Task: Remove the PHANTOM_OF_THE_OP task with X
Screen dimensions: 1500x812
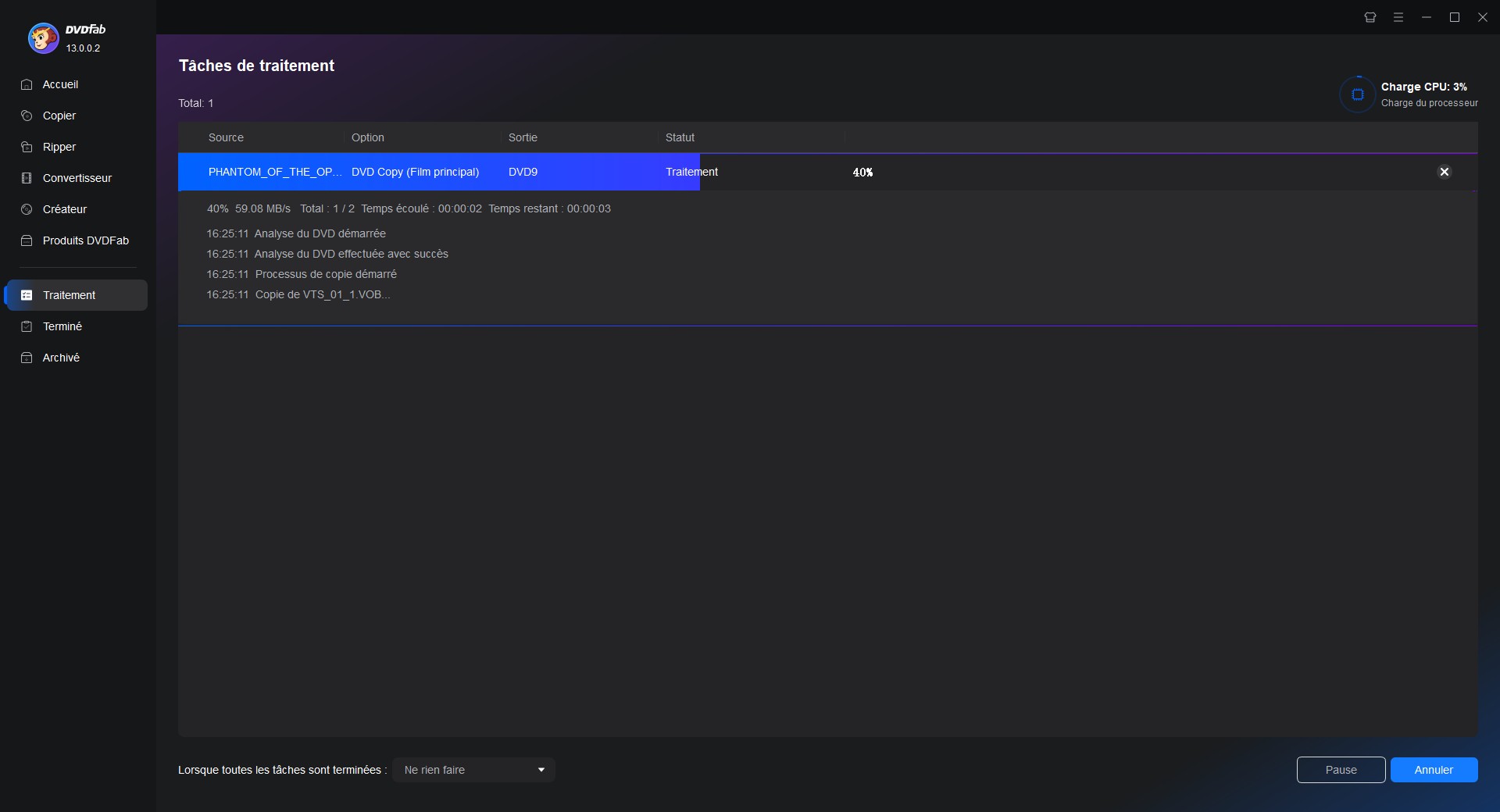Action: point(1445,172)
